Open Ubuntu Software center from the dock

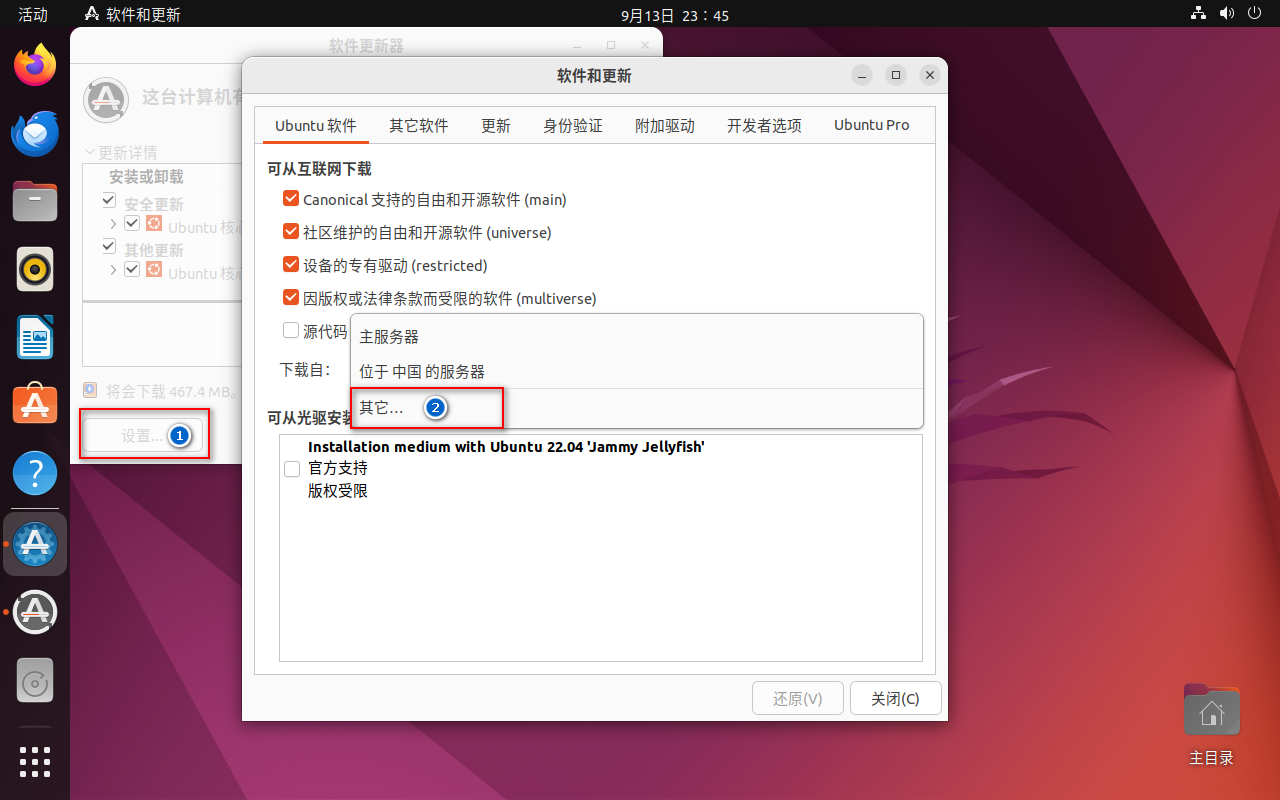coord(35,405)
